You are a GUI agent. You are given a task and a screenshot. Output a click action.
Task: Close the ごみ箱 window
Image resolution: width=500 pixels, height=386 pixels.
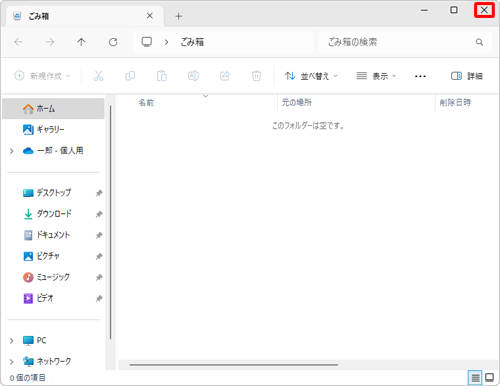(484, 10)
